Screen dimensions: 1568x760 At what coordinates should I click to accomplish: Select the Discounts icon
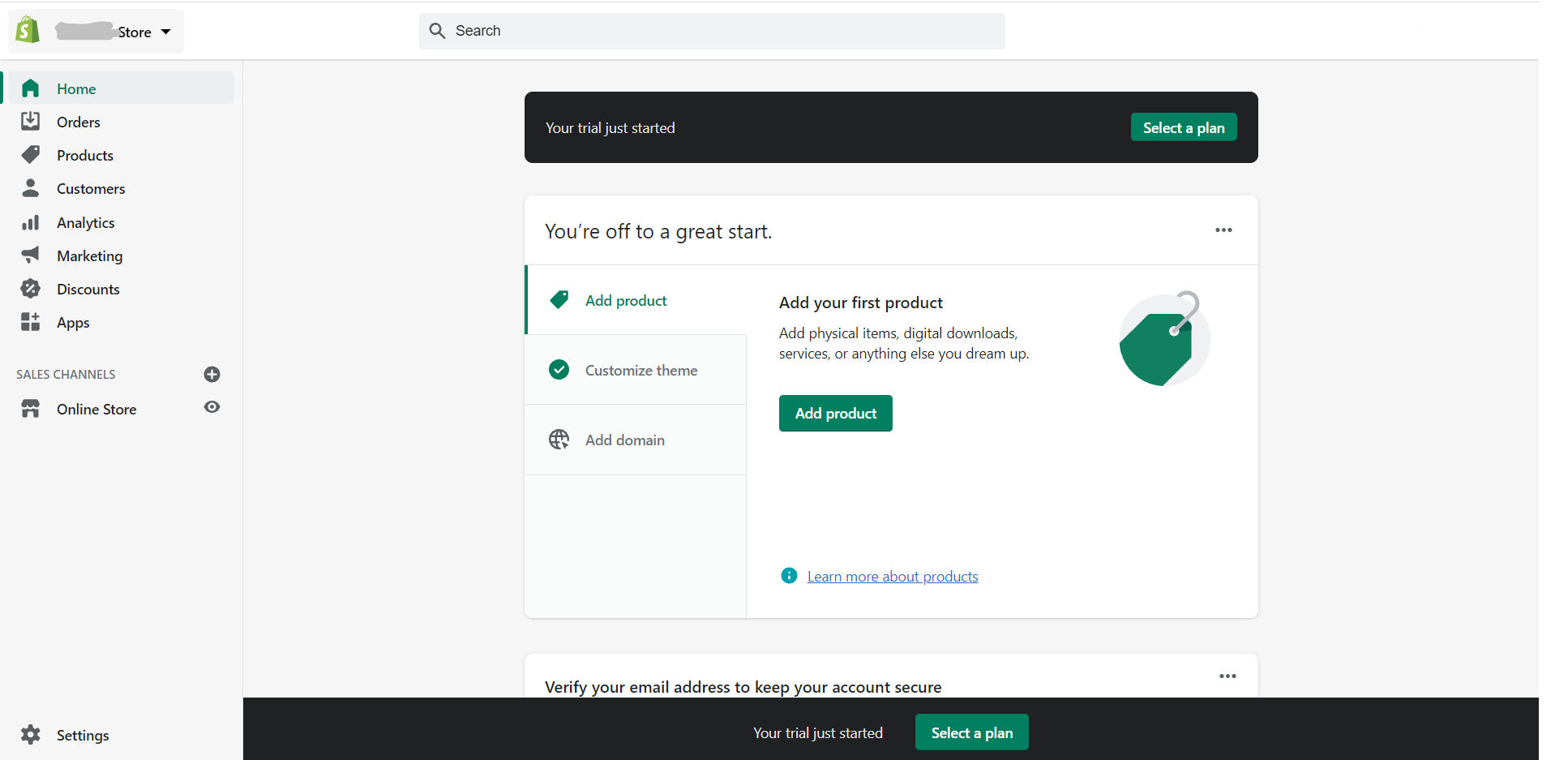[30, 288]
